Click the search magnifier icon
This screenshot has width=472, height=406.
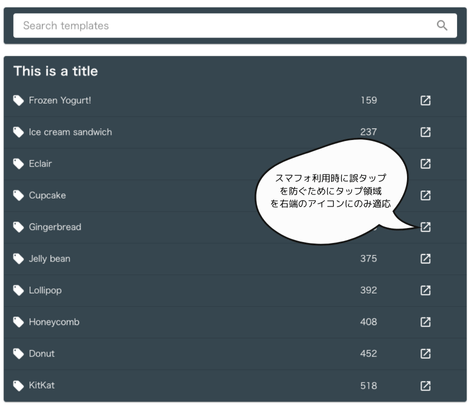point(442,25)
